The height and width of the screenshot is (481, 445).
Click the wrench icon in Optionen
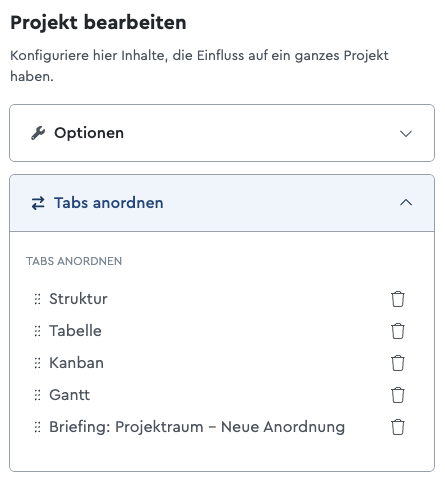[38, 133]
